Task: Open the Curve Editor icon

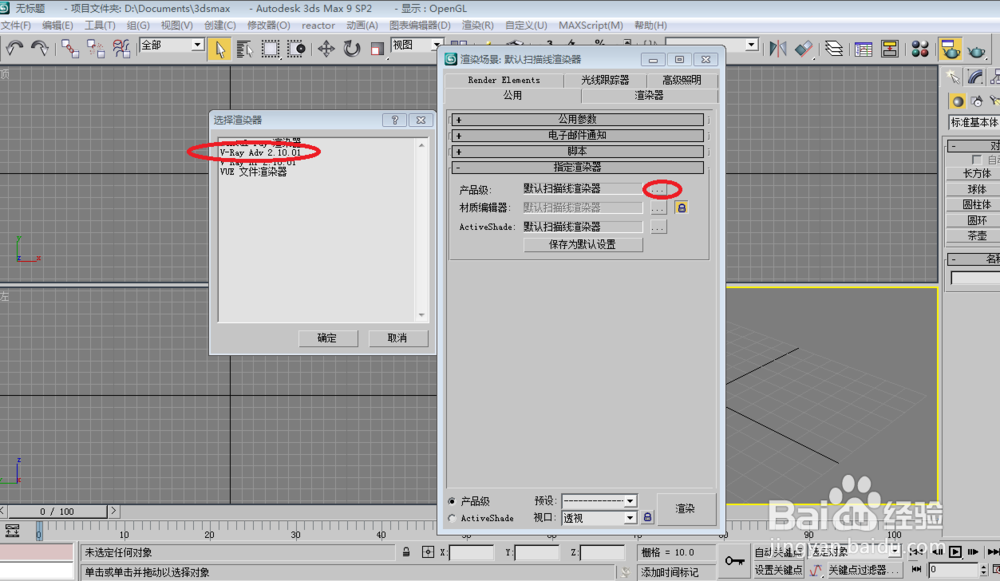Action: pyautogui.click(x=864, y=48)
